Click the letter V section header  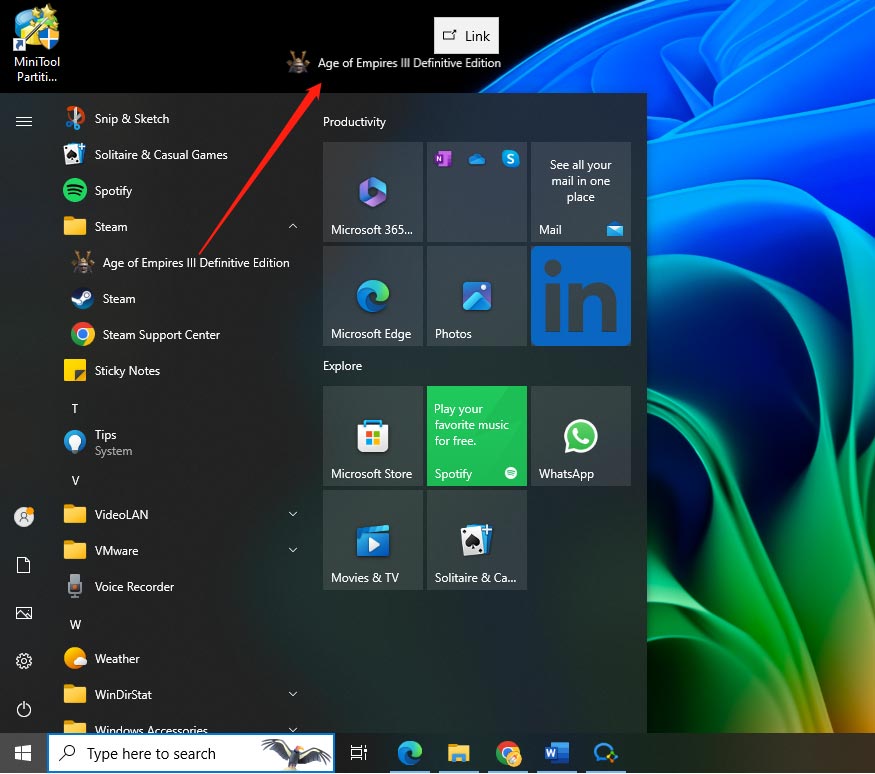75,480
